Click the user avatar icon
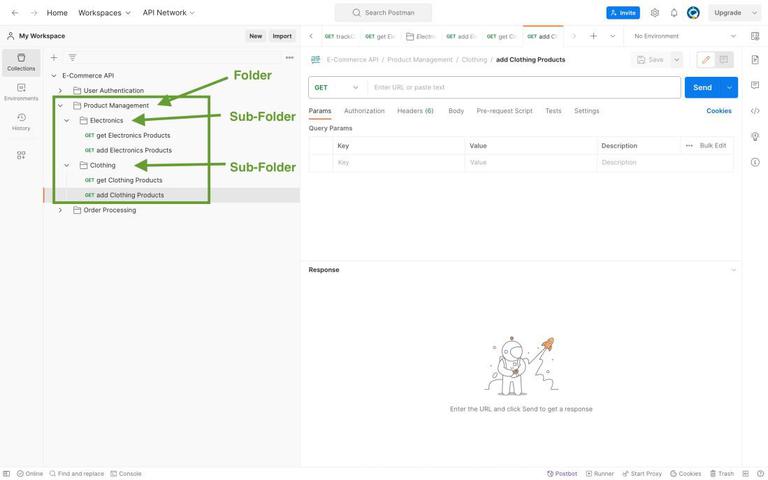 (x=693, y=13)
